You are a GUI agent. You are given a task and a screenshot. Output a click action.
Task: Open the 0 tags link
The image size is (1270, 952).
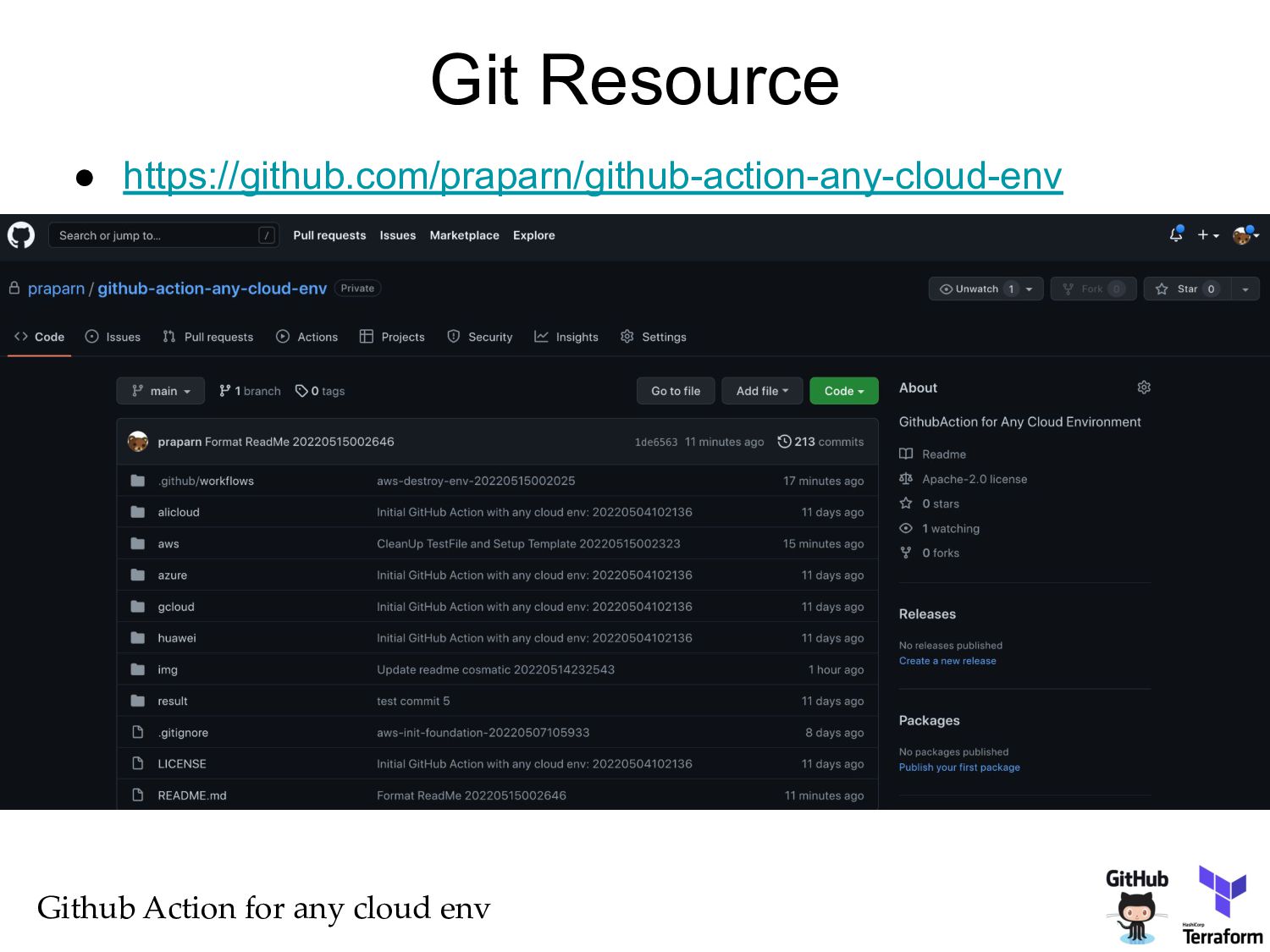pyautogui.click(x=320, y=391)
